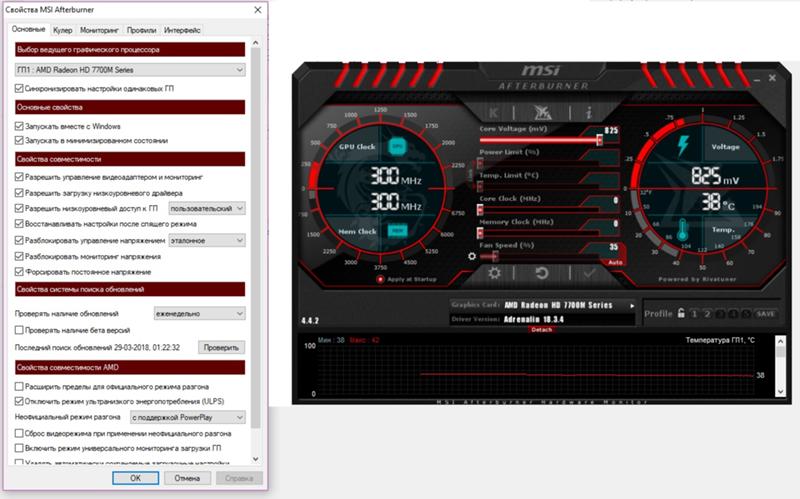Open the ГП1: AMD Radeon HD 7700M dropdown
This screenshot has width=800, height=499.
coord(130,70)
